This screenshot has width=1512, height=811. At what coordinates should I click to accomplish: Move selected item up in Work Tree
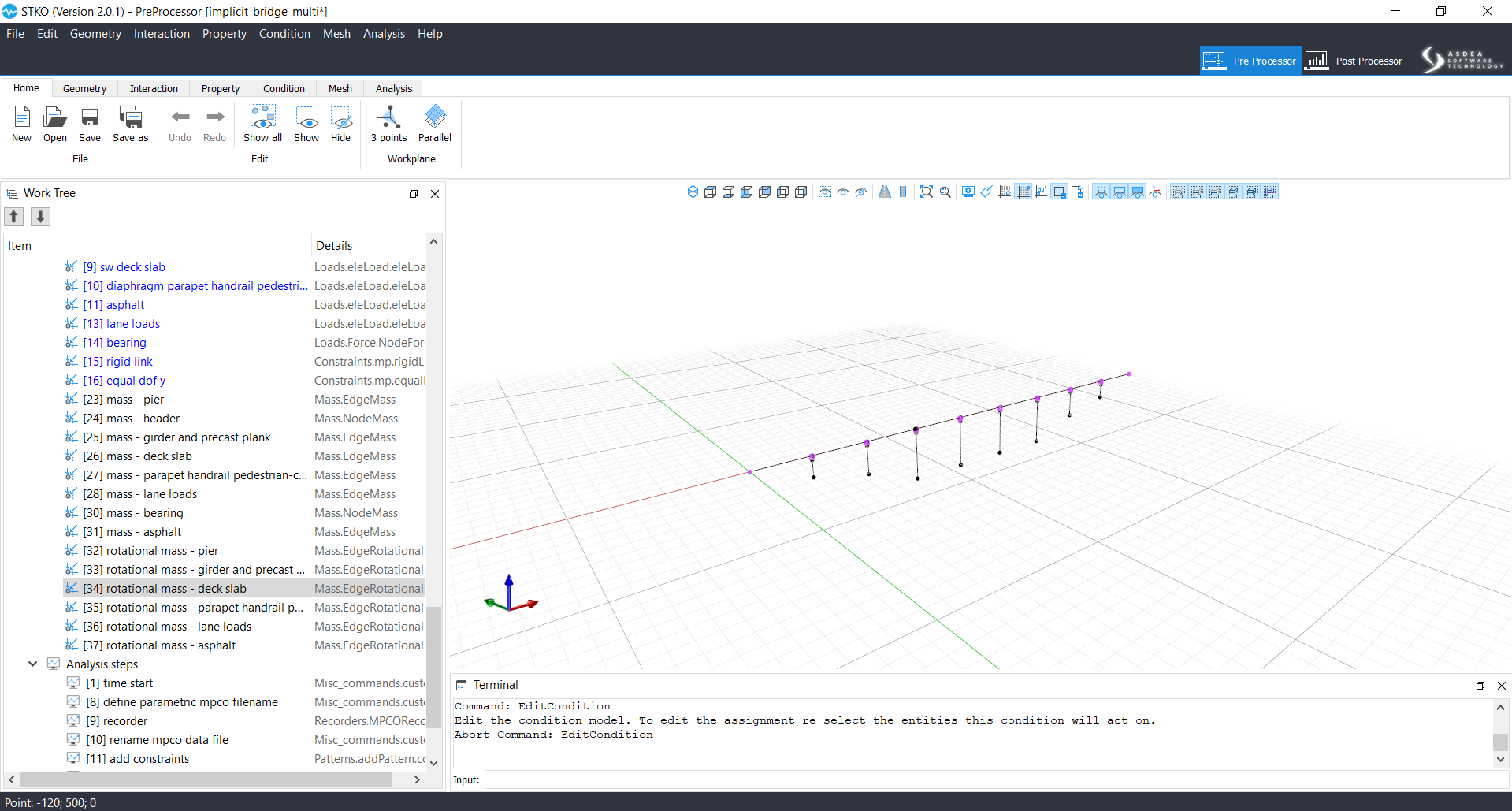click(x=14, y=217)
